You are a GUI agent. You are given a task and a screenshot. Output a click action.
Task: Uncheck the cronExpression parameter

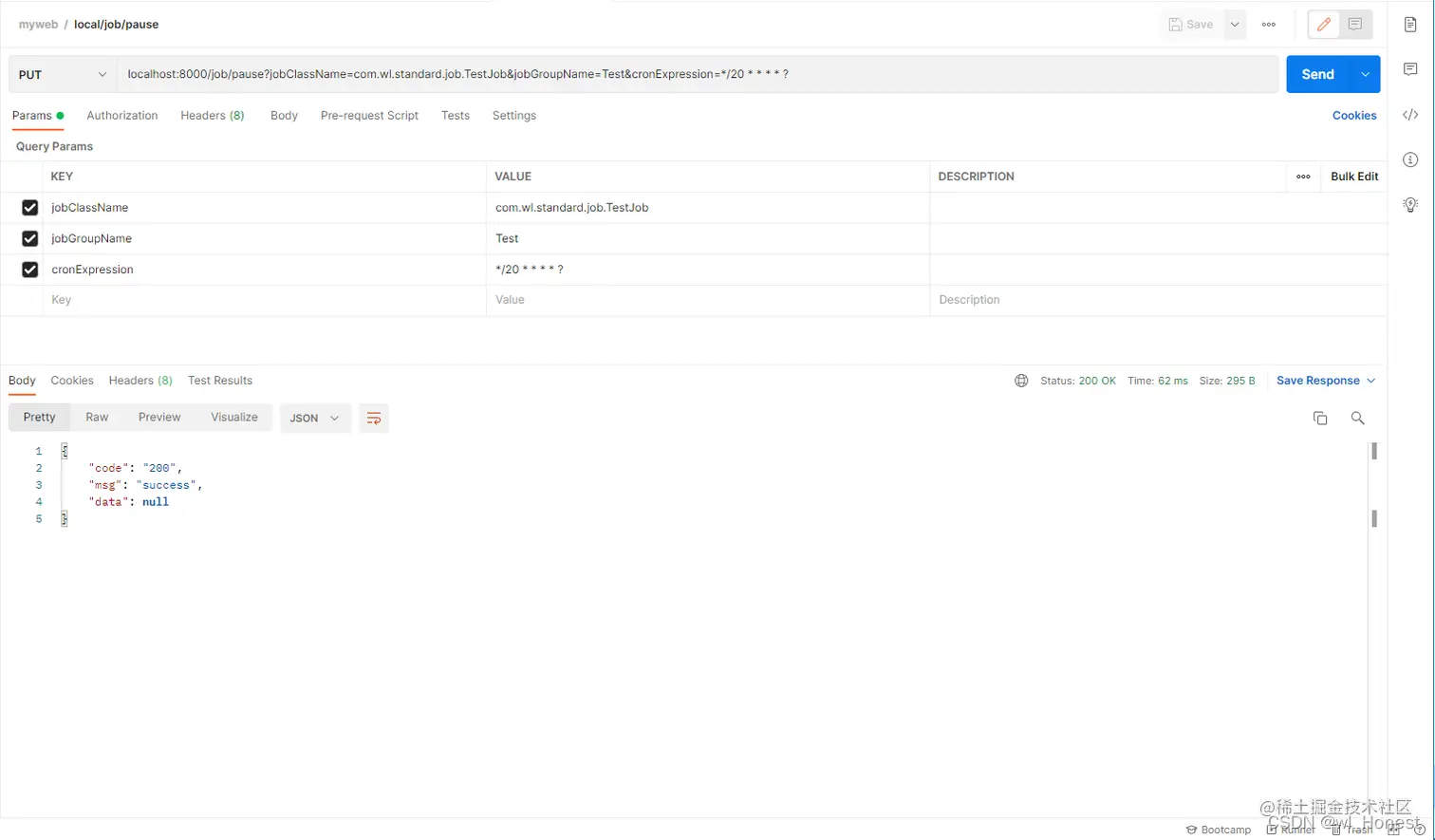[29, 270]
